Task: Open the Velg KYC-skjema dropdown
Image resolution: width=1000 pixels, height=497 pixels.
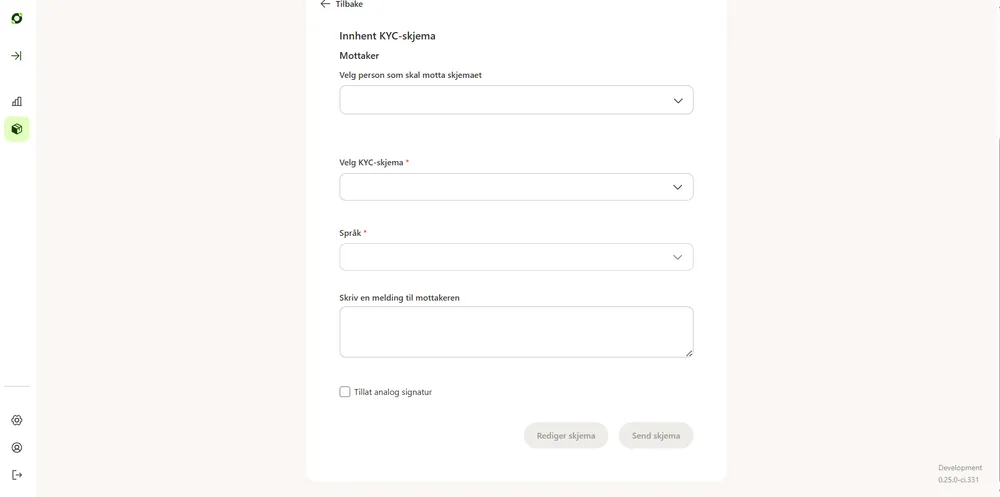Action: [516, 187]
